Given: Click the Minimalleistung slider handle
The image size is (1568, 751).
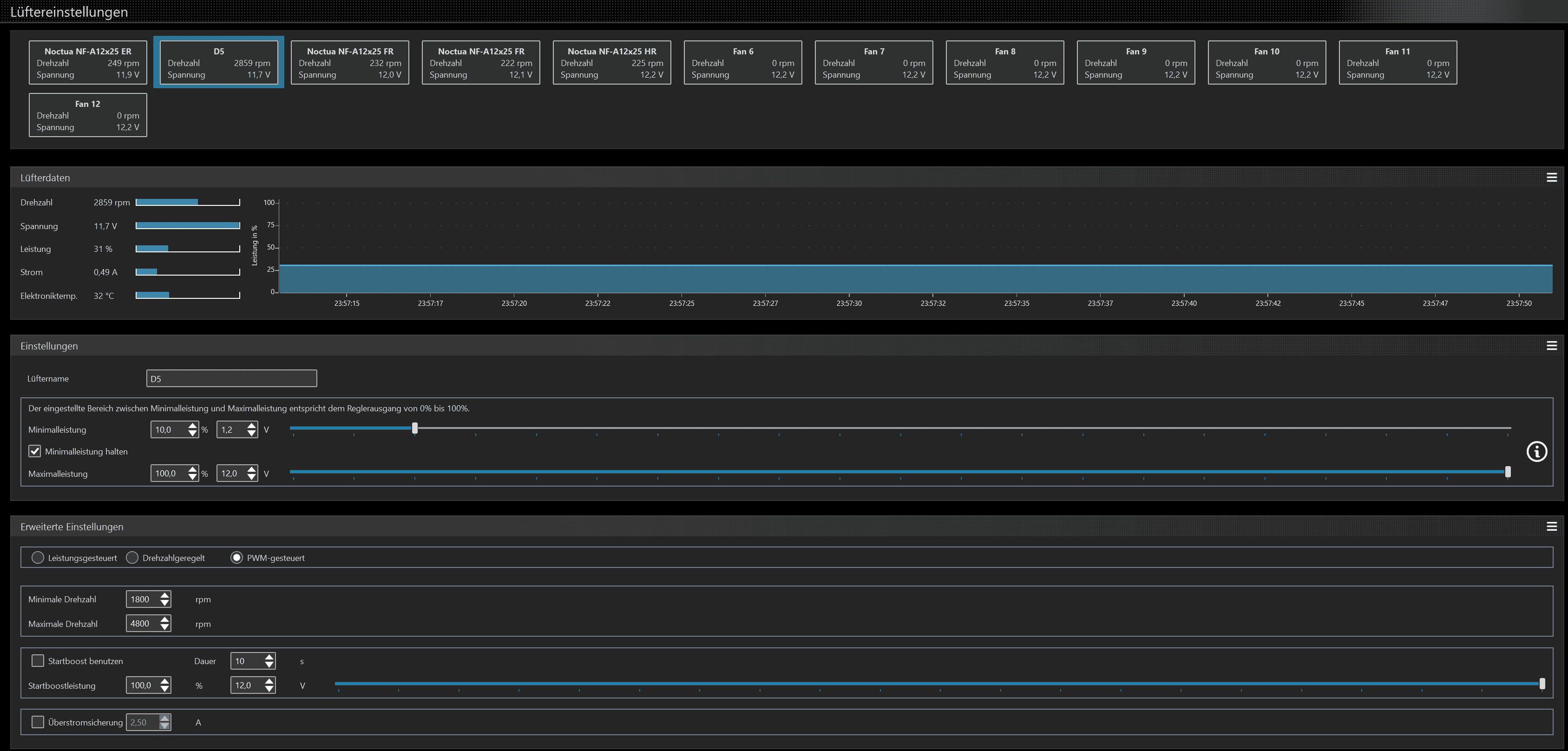Looking at the screenshot, I should 414,428.
